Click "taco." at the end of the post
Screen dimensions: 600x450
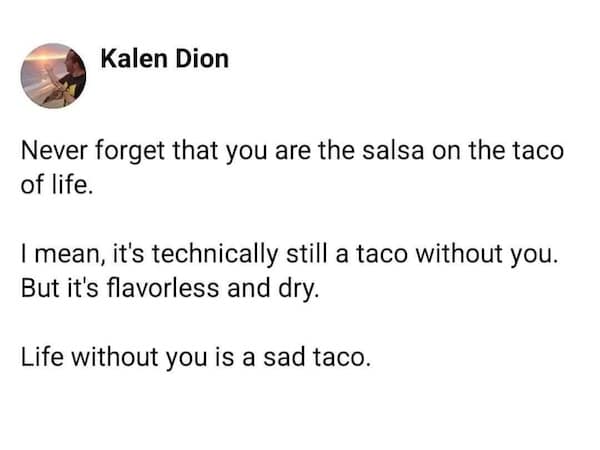pyautogui.click(x=346, y=356)
